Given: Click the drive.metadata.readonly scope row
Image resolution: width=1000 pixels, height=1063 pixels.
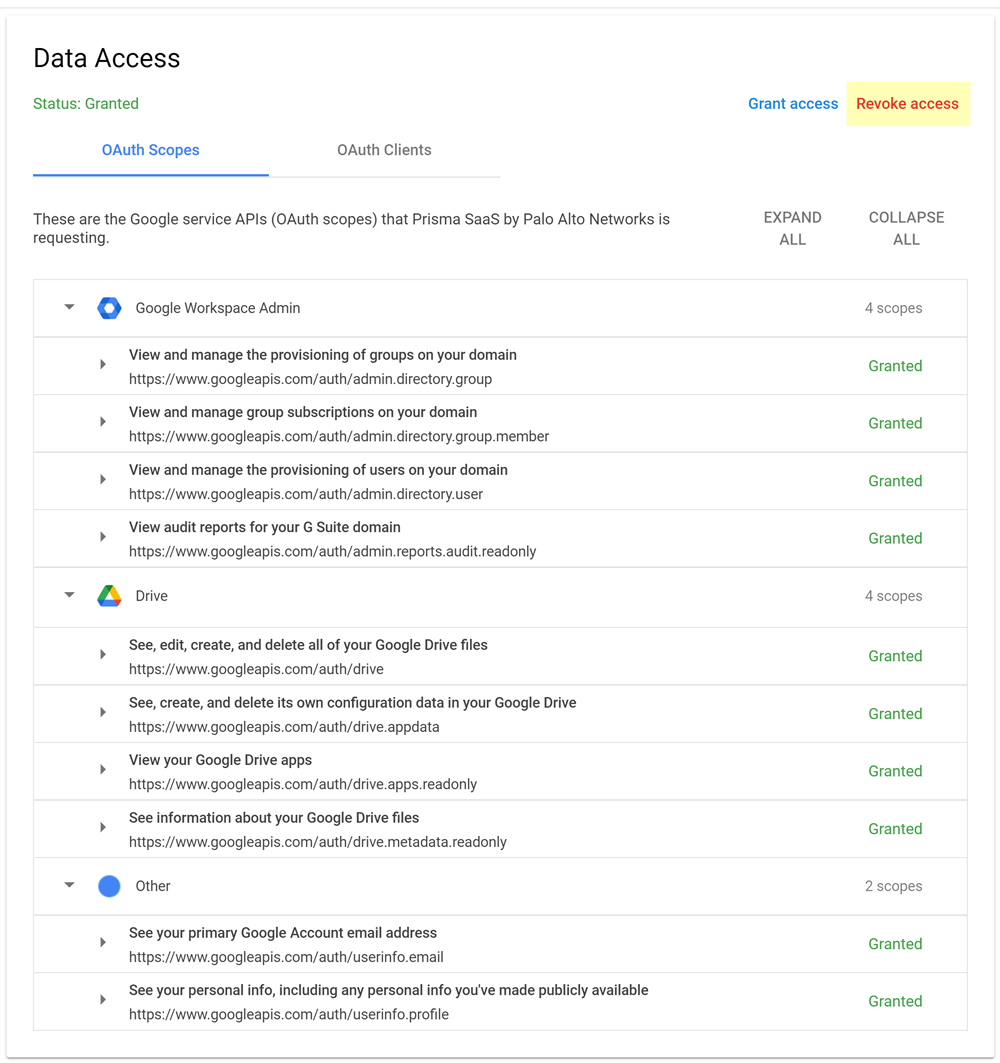Looking at the screenshot, I should (318, 829).
